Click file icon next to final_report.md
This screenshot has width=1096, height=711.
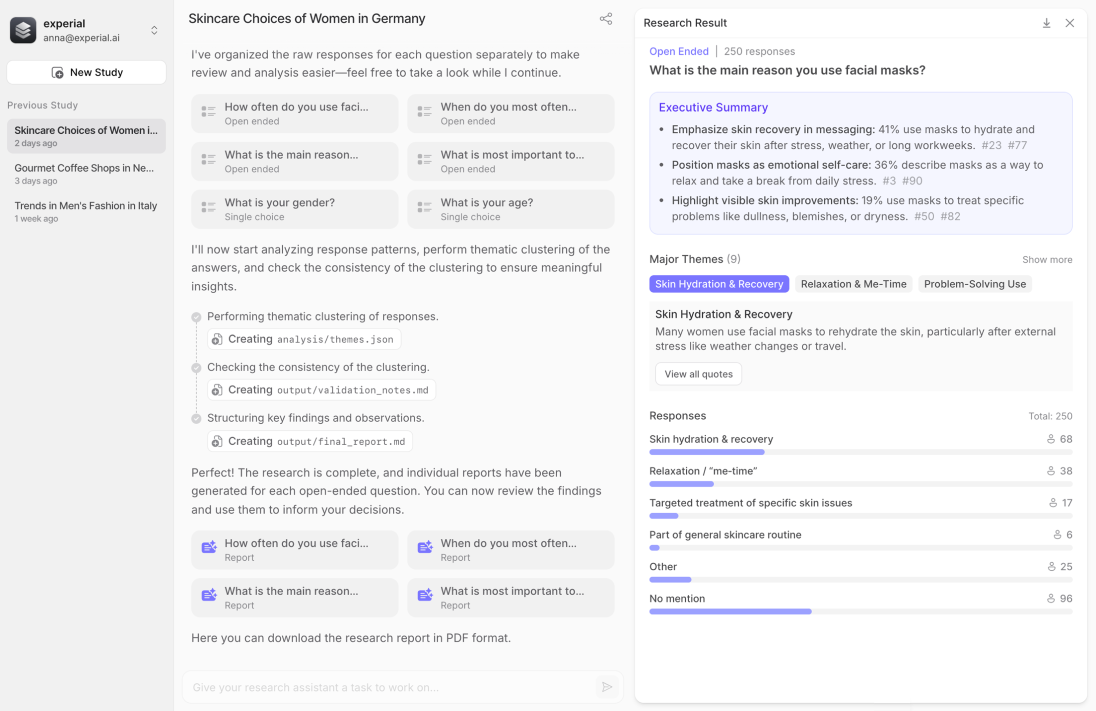217,441
